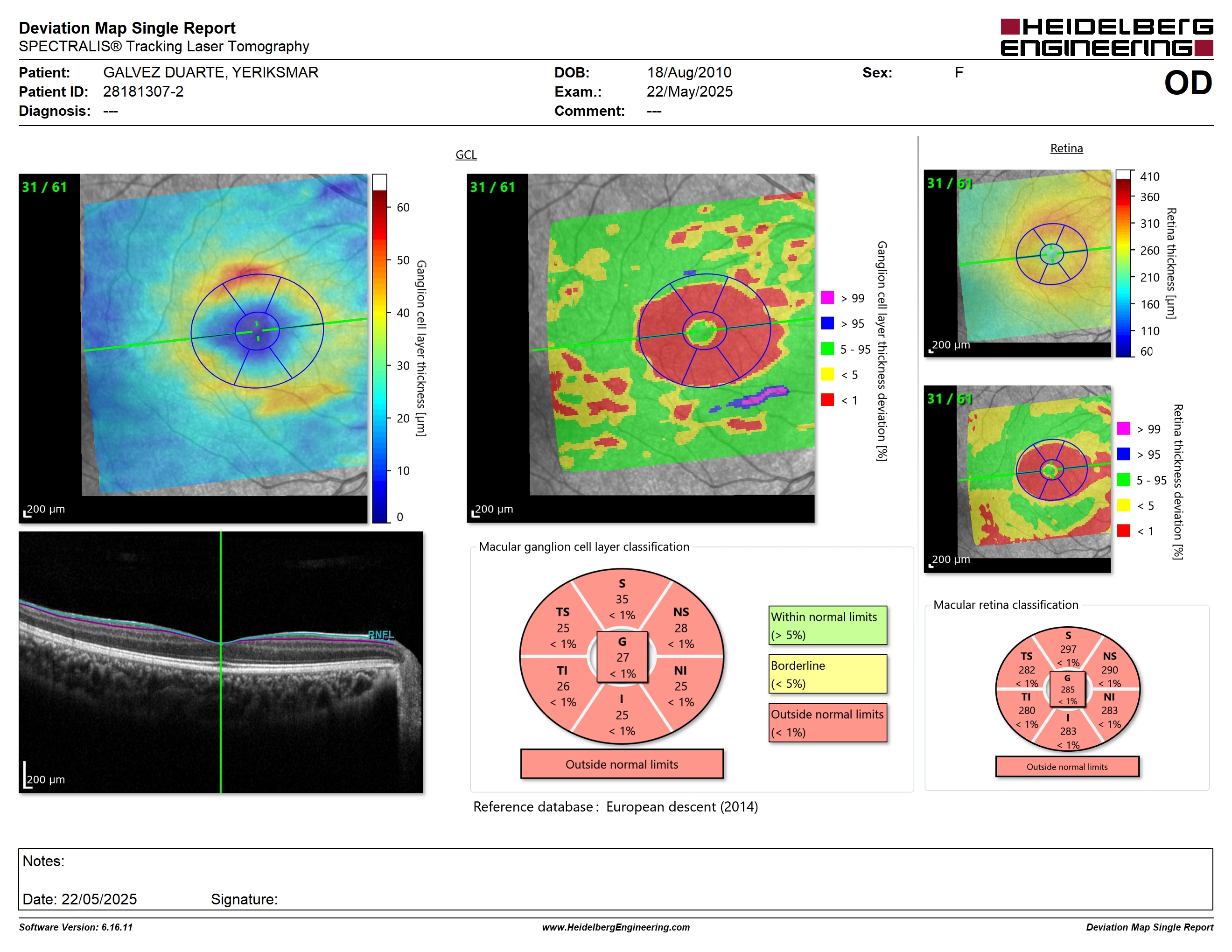Select the S 35 sector of the GCL chart

(x=622, y=599)
